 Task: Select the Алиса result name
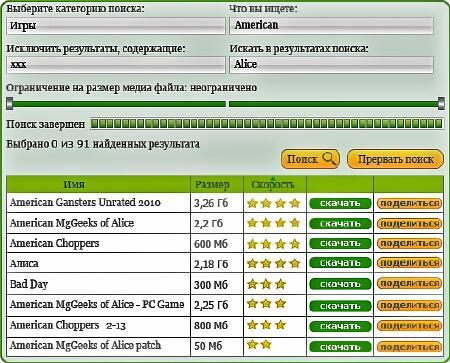click(24, 263)
